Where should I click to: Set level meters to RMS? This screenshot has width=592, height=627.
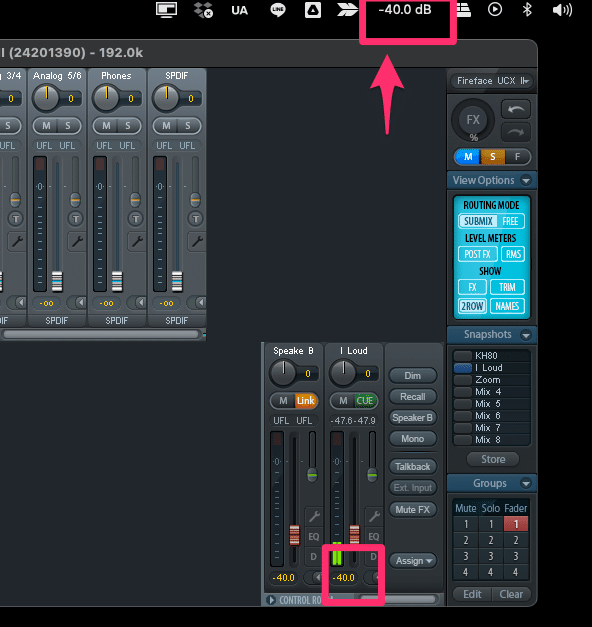513,254
